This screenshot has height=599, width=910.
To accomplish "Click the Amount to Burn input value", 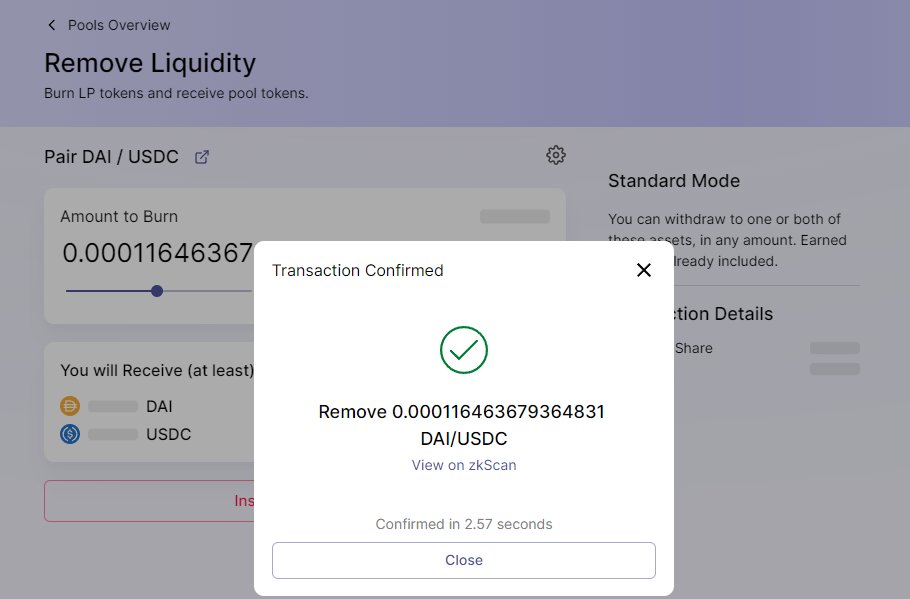I will pyautogui.click(x=158, y=253).
